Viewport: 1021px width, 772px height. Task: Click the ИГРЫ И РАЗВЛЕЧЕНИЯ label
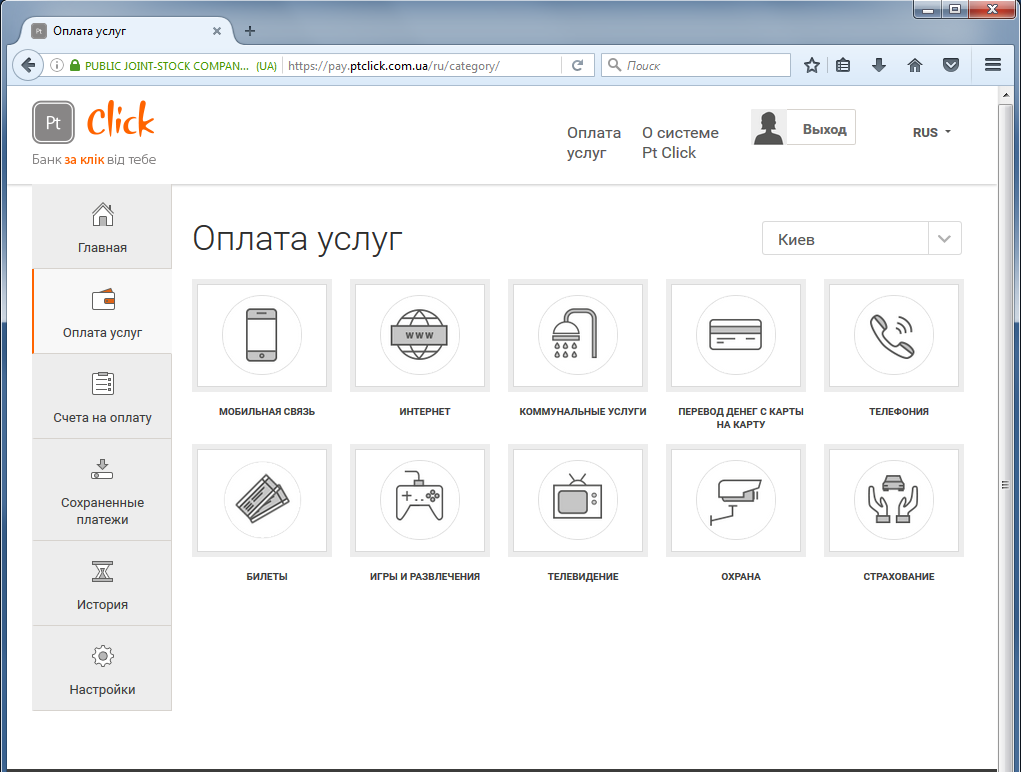point(425,576)
